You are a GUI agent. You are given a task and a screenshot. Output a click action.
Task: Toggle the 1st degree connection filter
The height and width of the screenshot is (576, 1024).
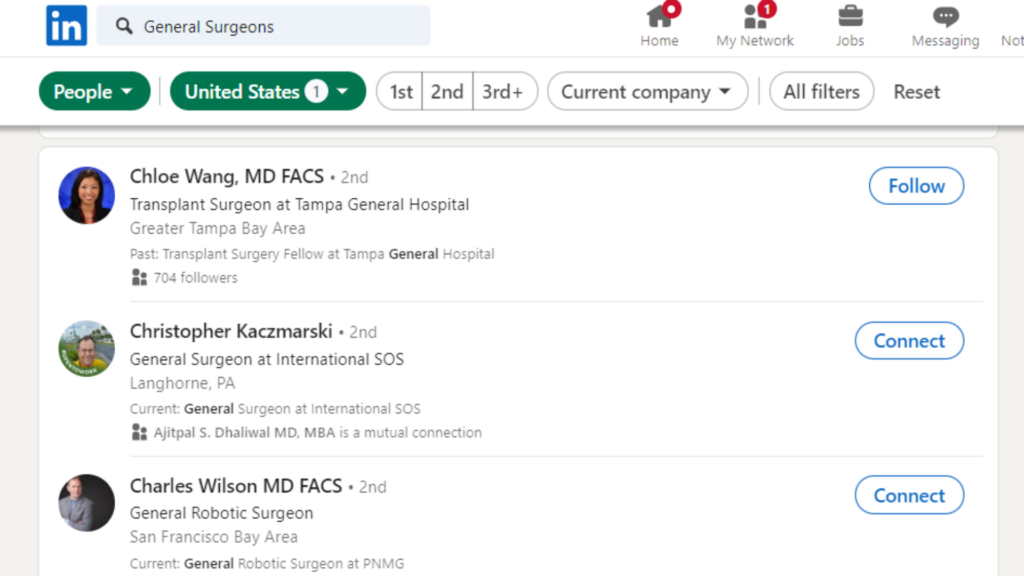pos(400,91)
